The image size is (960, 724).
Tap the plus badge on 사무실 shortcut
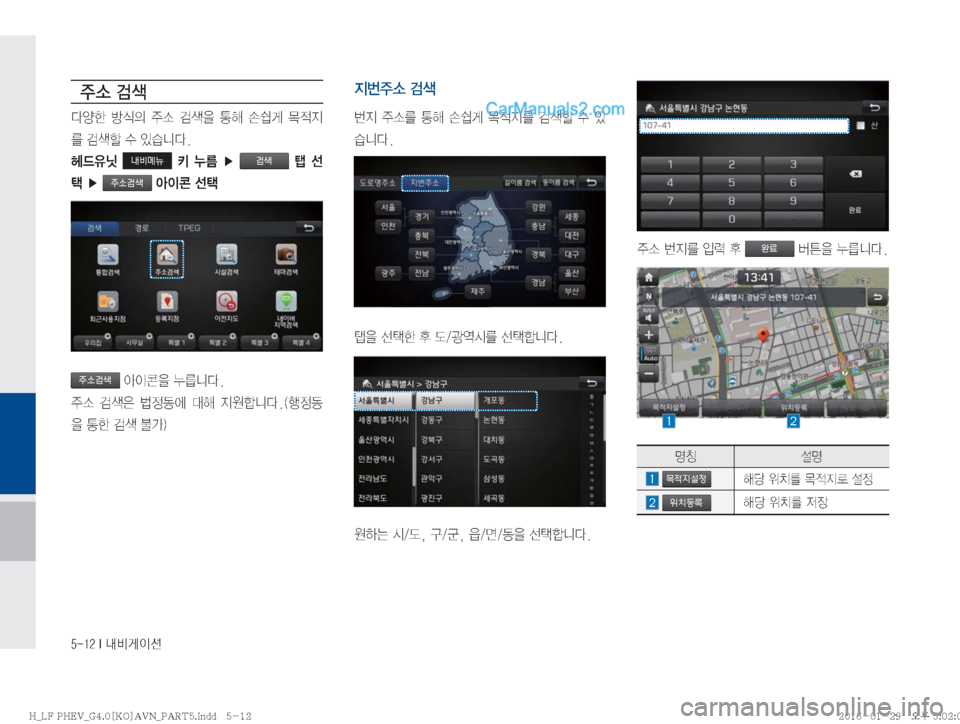pos(149,336)
